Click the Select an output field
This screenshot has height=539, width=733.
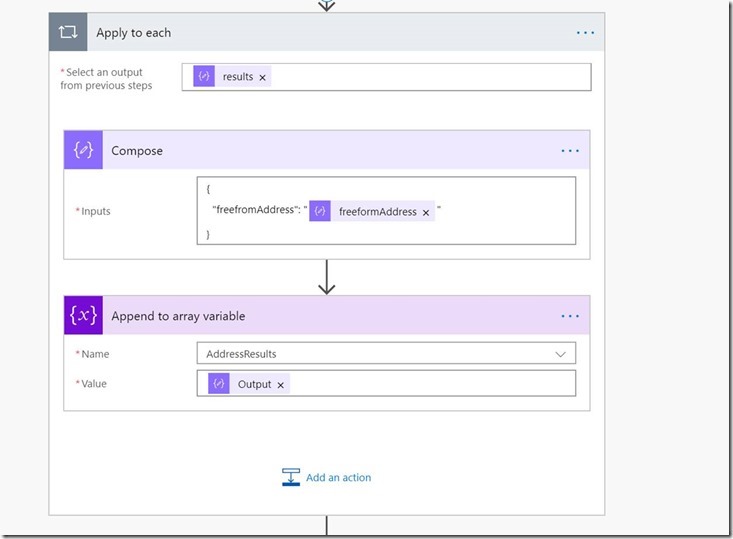(x=430, y=77)
